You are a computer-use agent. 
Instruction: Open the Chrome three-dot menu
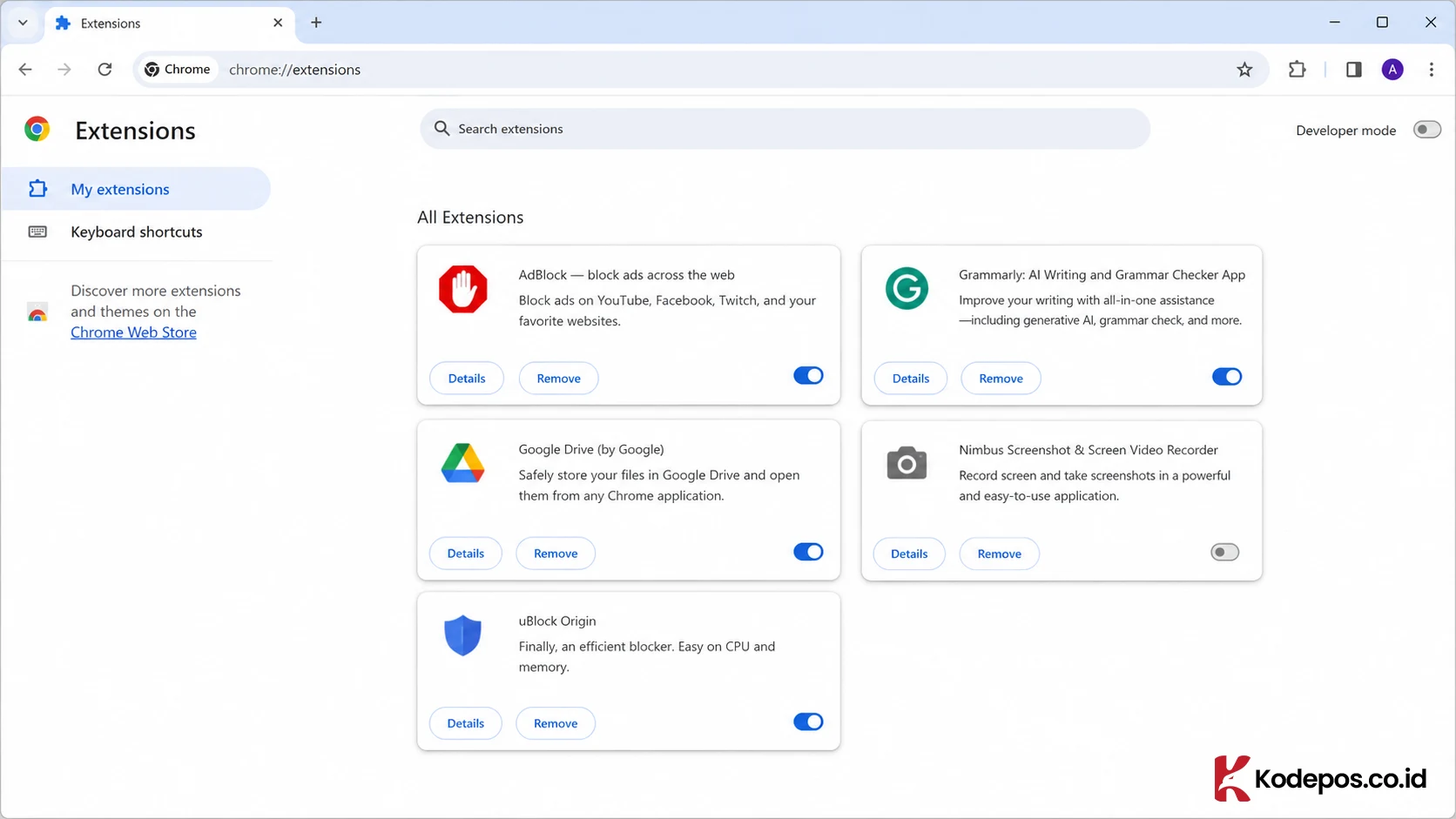click(x=1432, y=70)
